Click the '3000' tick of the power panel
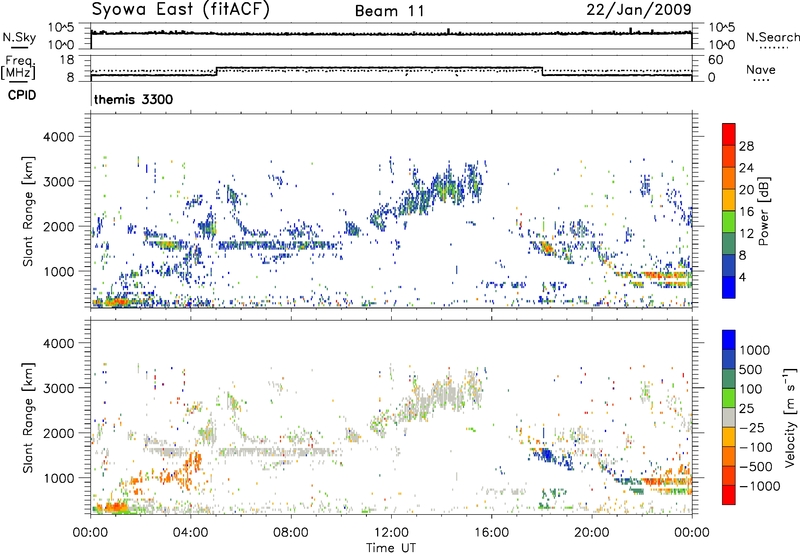This screenshot has height=554, width=800. click(x=58, y=182)
